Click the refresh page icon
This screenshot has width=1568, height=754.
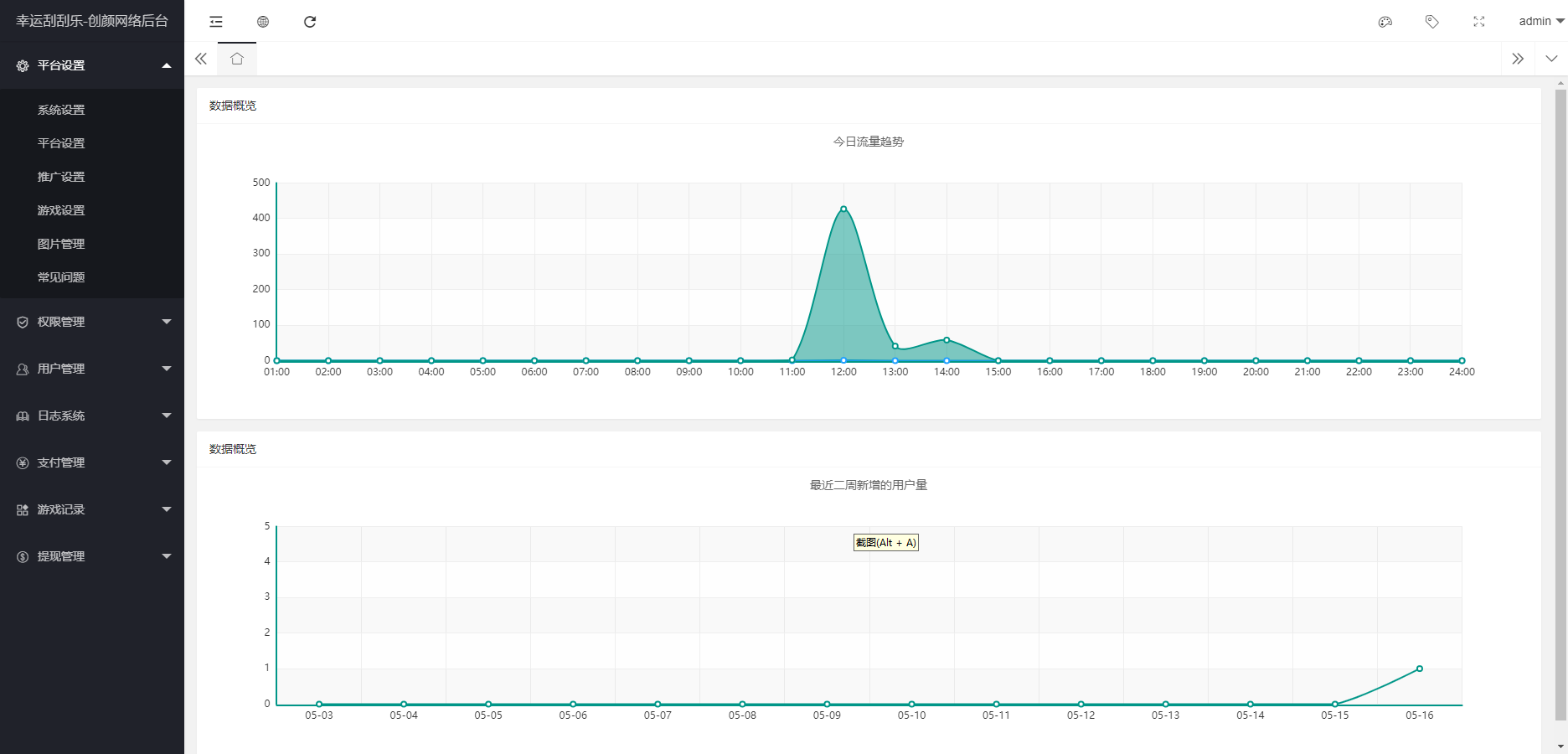pyautogui.click(x=310, y=22)
